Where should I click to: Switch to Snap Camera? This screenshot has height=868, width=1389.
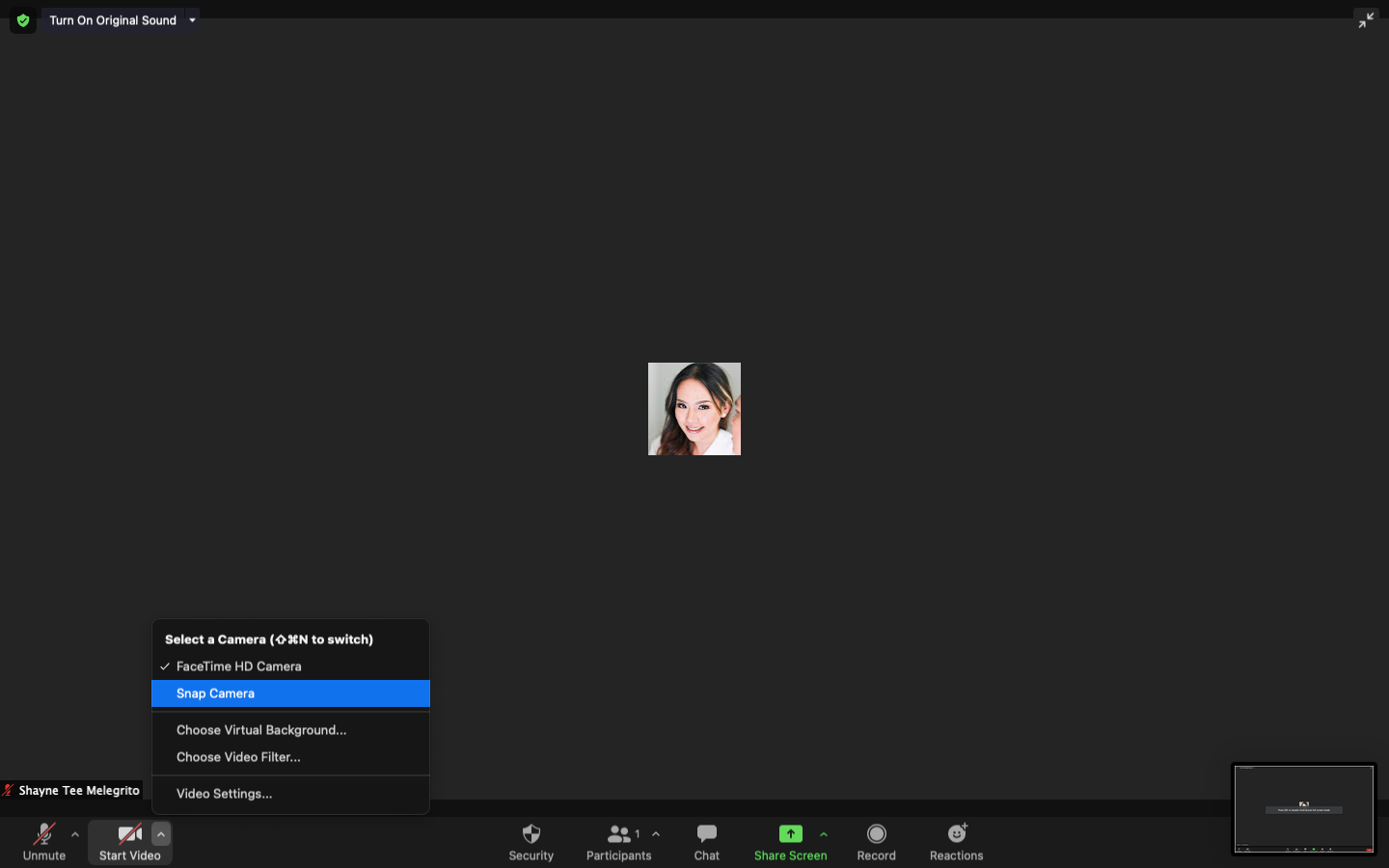pos(290,693)
